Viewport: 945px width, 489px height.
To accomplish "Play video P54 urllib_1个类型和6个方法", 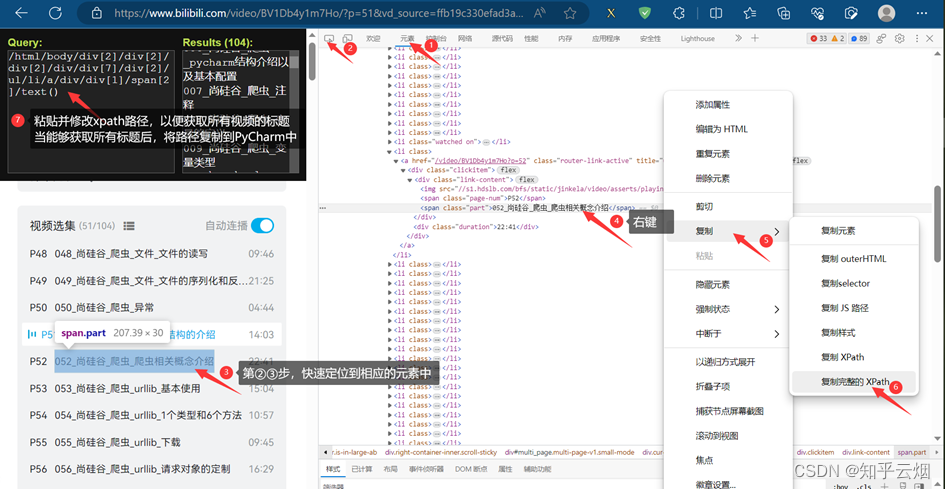I will (x=152, y=415).
